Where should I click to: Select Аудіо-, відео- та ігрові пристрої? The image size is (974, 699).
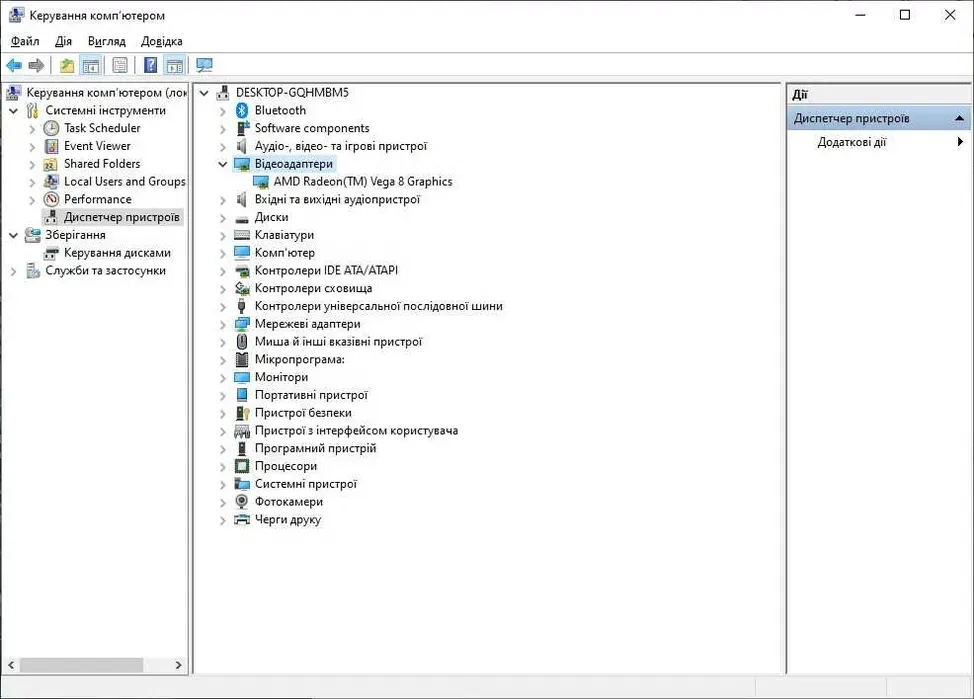[340, 146]
